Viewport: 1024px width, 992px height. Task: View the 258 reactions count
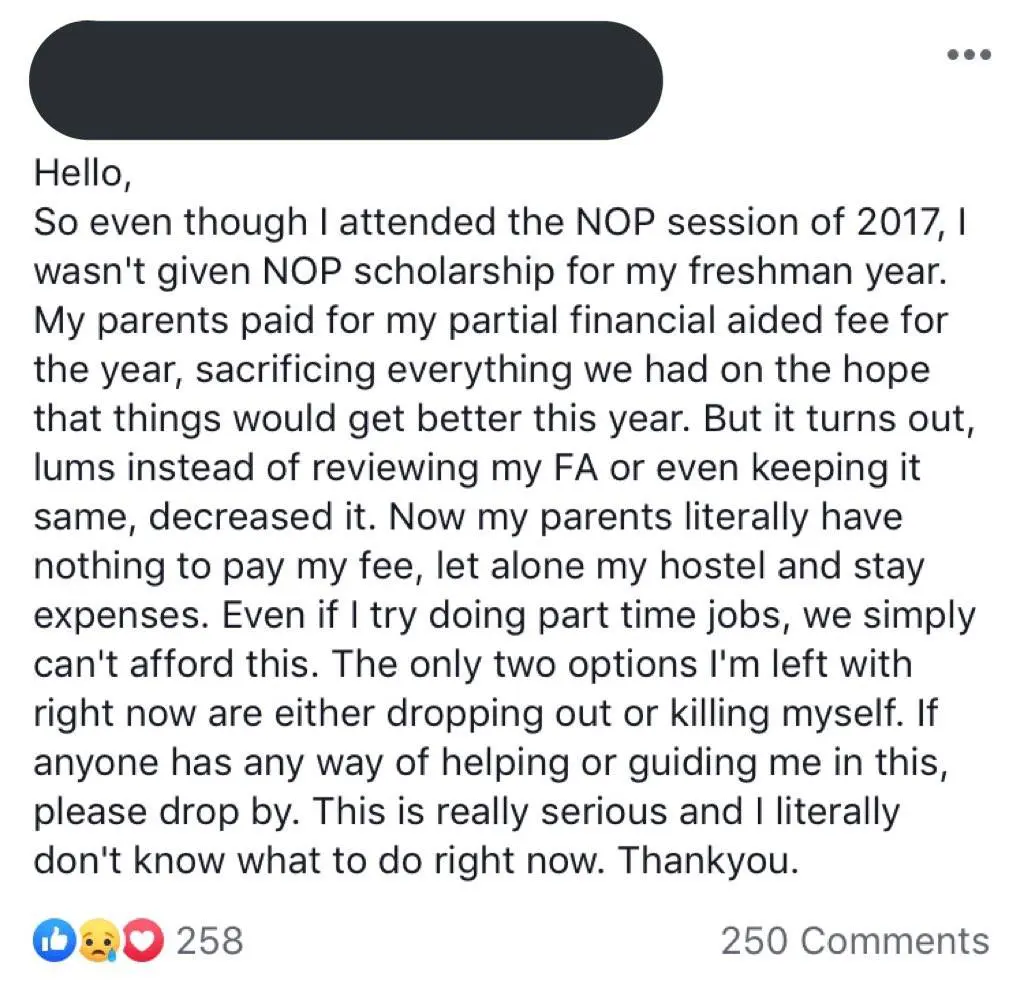pyautogui.click(x=210, y=940)
